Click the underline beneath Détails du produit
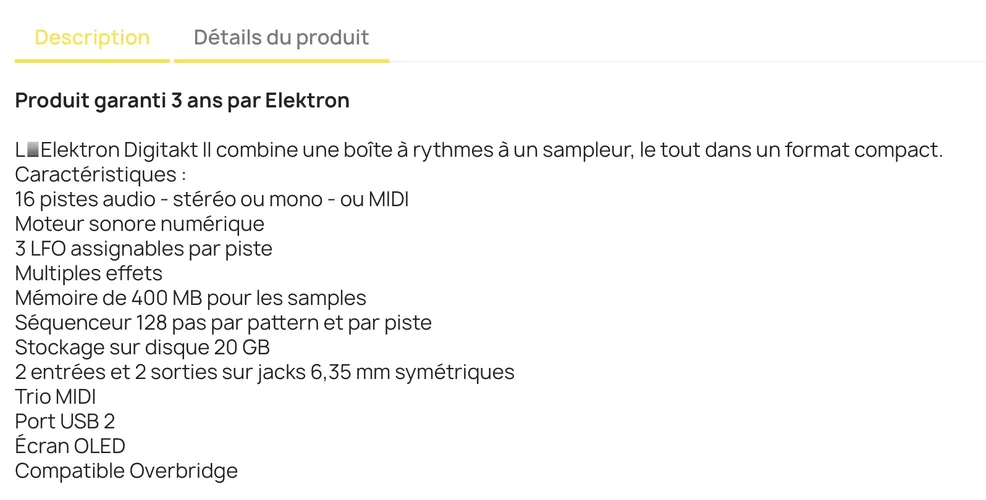The height and width of the screenshot is (500, 986). point(281,61)
